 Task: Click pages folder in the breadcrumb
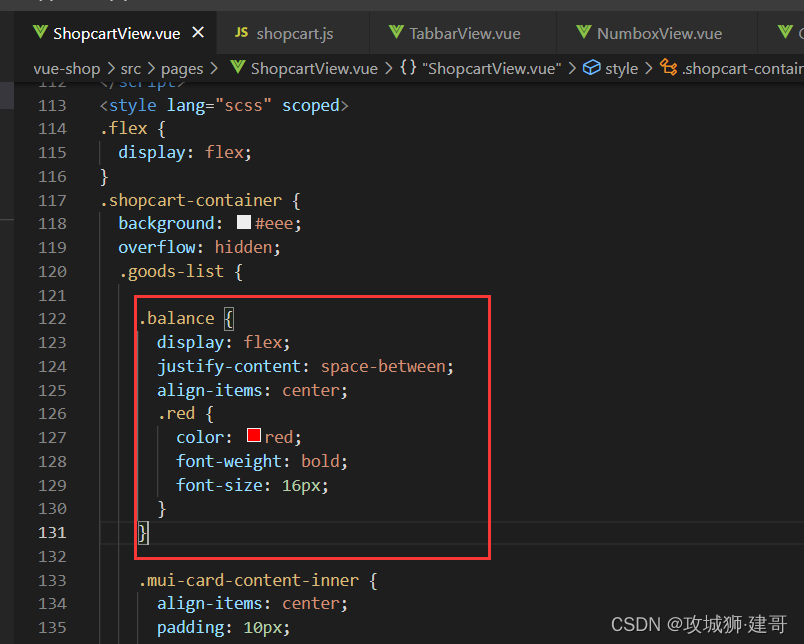point(182,68)
